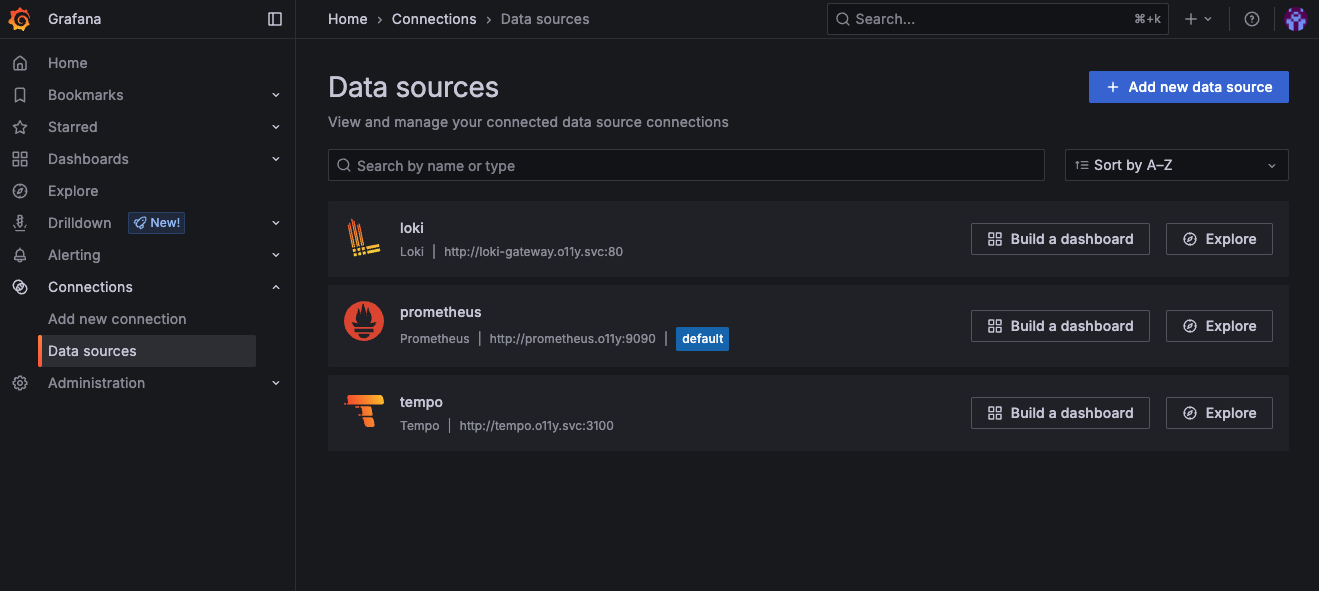
Task: Click the Grafana logo icon
Action: [20, 19]
